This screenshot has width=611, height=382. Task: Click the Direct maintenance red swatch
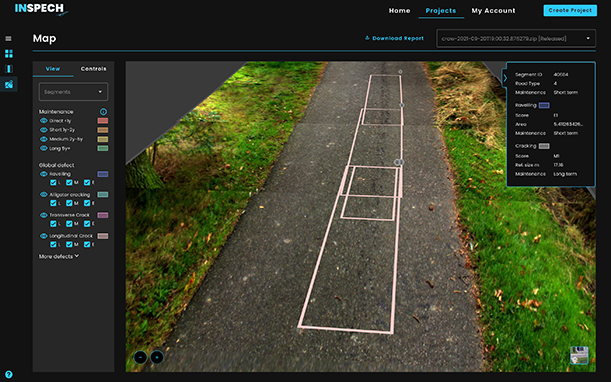103,121
